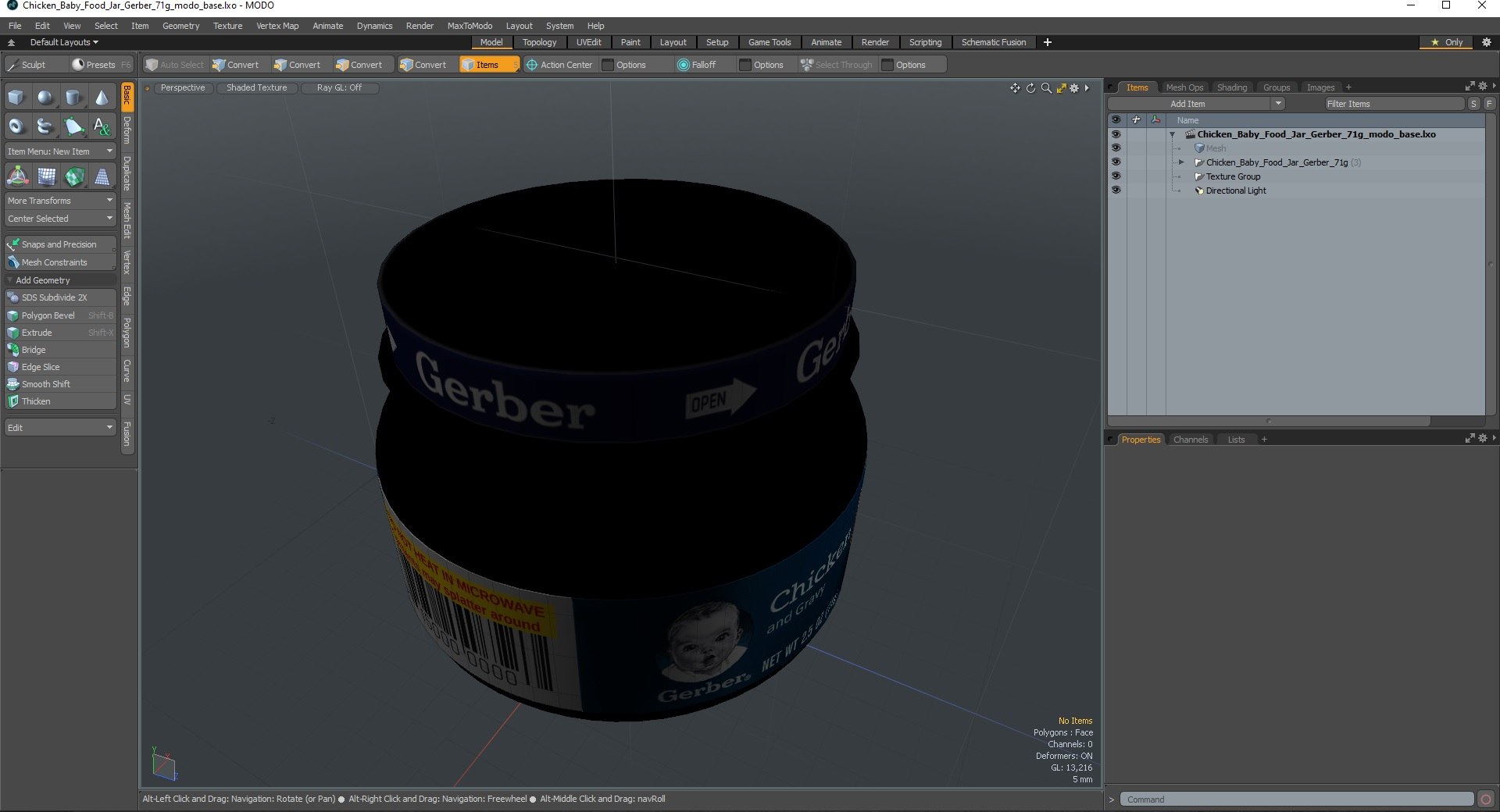Click the viewport zoom magnifier icon
Screen dimensions: 1500x812
click(1046, 88)
